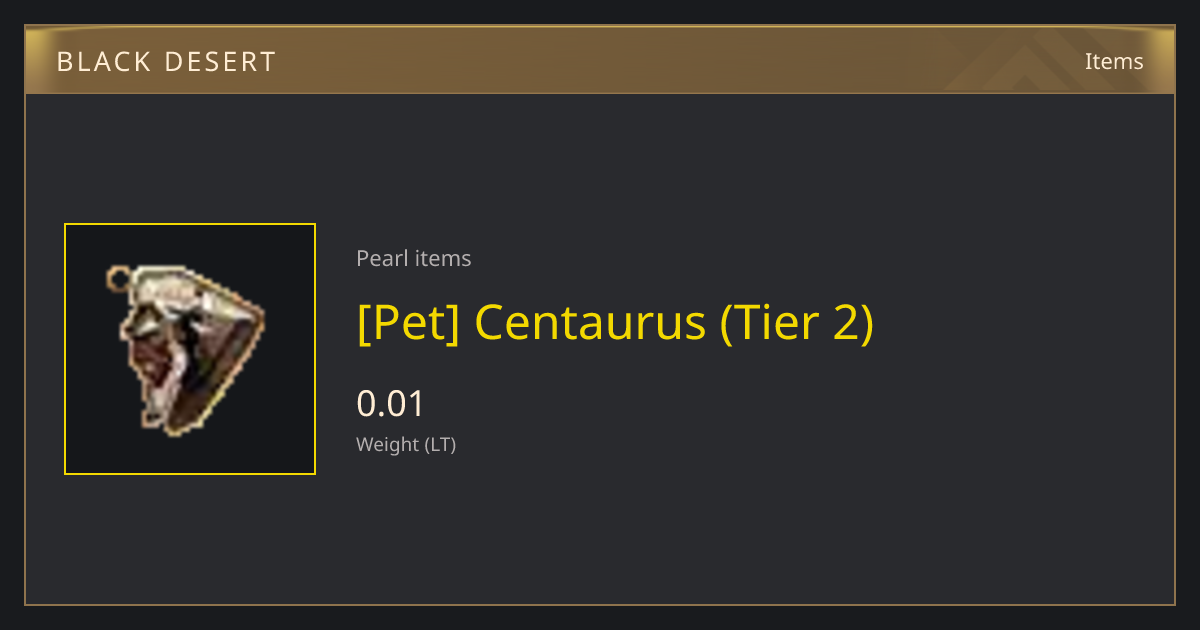Click the (Tier 2) part of the item name

[797, 322]
